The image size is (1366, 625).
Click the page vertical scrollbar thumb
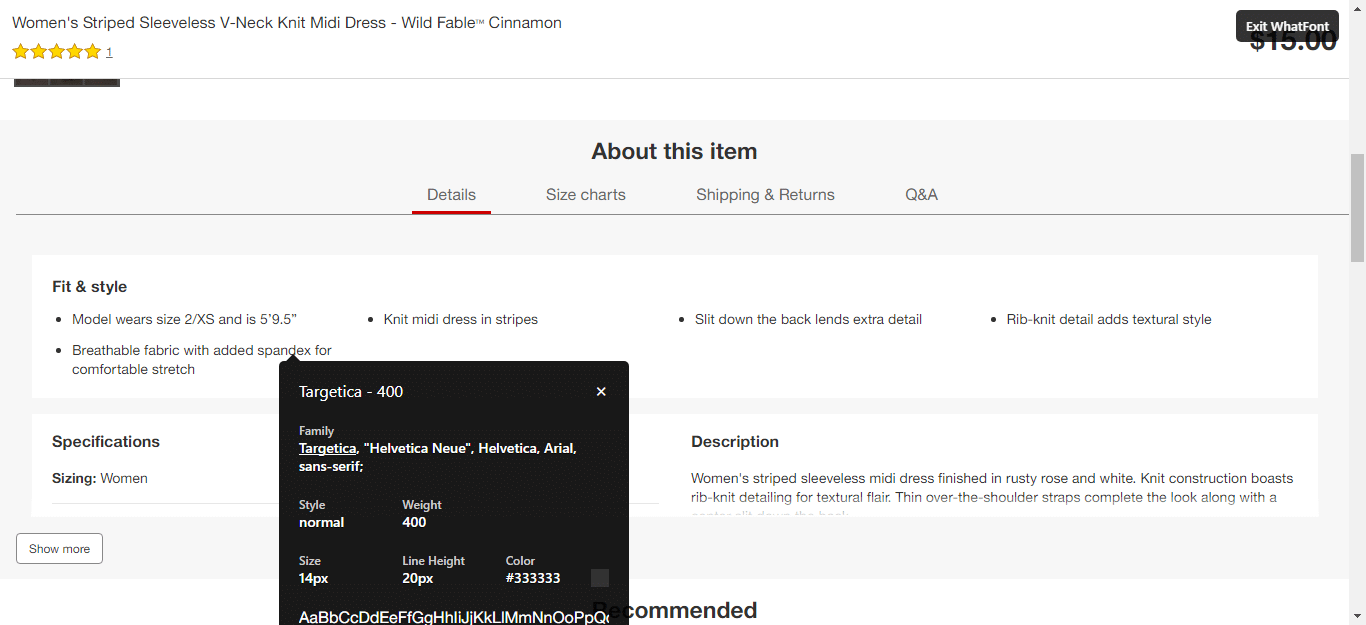point(1357,207)
